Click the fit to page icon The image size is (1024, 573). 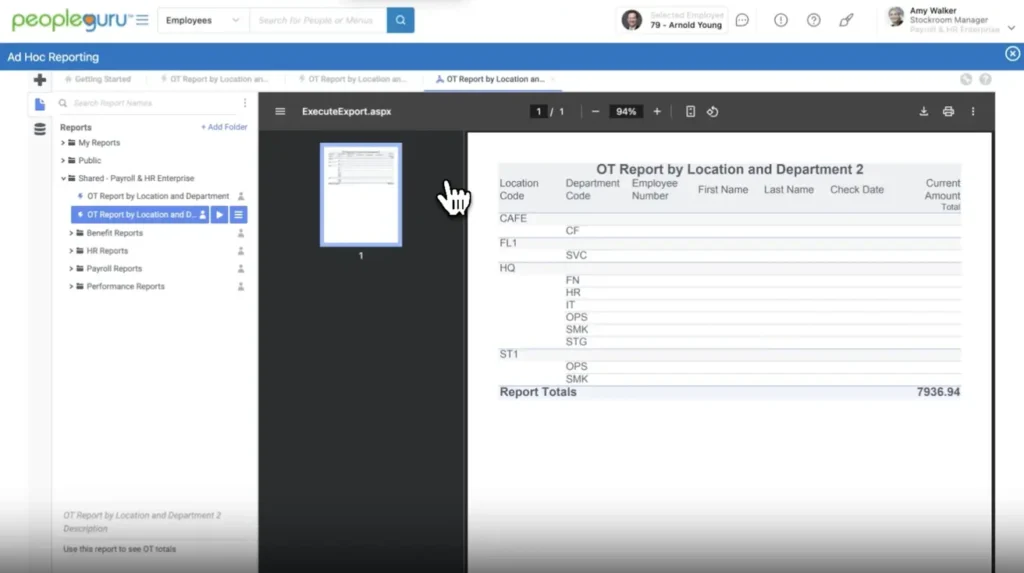coord(690,112)
